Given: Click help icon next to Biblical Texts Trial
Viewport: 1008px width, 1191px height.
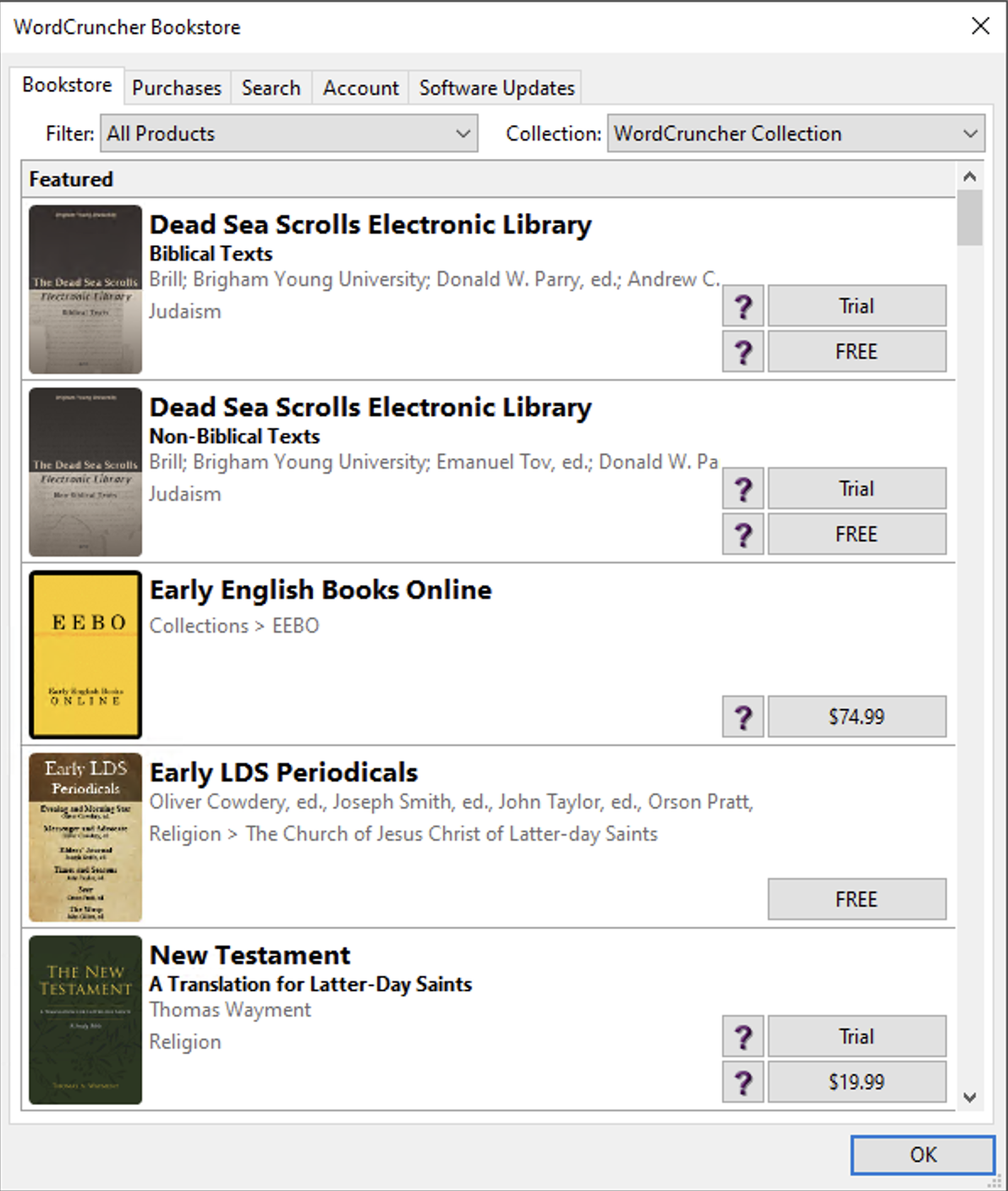Looking at the screenshot, I should click(x=742, y=306).
